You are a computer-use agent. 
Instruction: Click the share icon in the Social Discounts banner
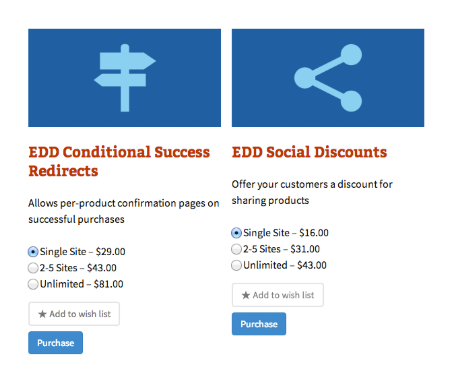coord(328,78)
